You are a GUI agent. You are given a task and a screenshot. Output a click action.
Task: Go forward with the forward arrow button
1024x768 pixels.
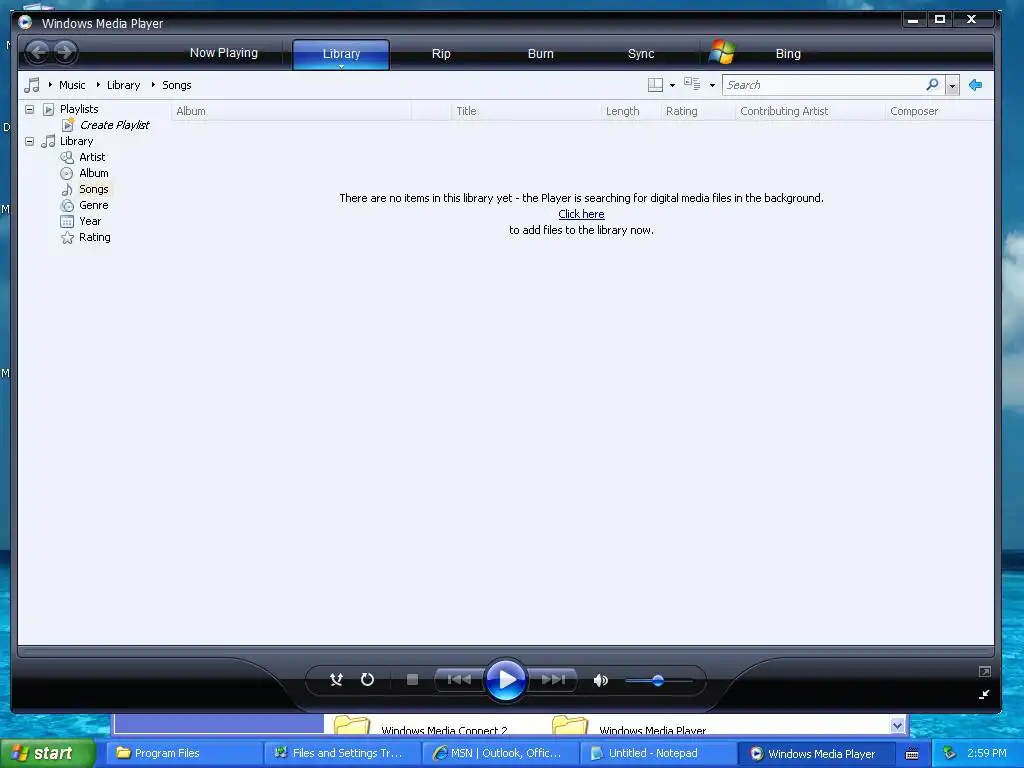pos(65,52)
